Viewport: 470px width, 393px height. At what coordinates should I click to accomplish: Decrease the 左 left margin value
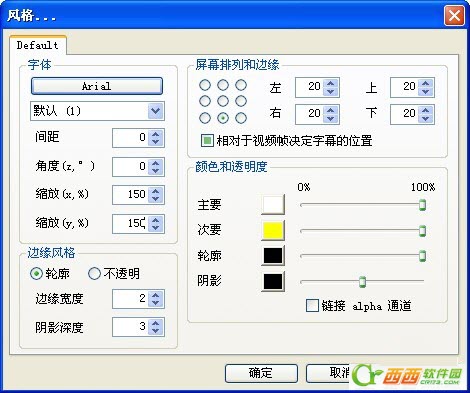pyautogui.click(x=331, y=91)
